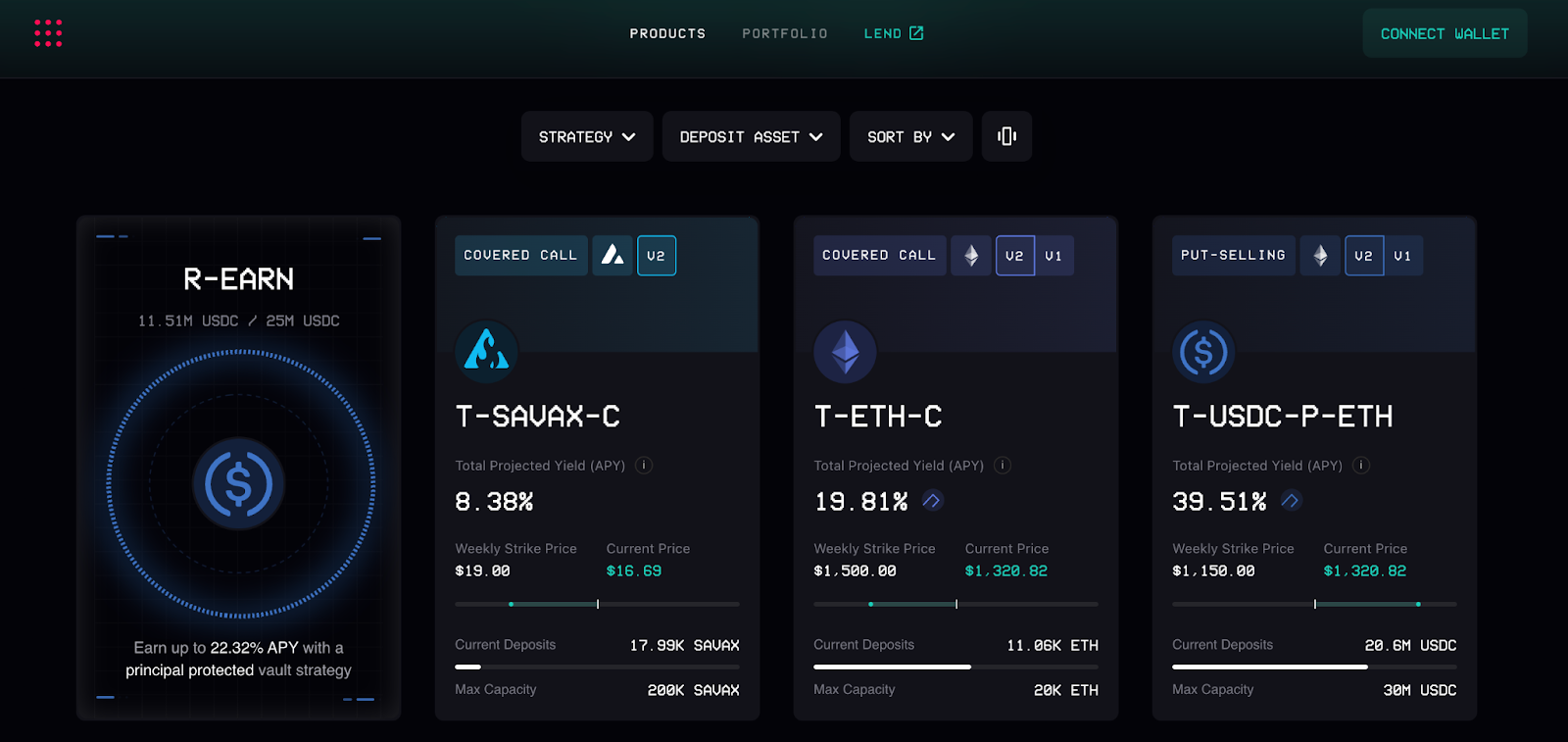Click the info icon beside T-ETH-C yield
This screenshot has width=1568, height=742.
(x=1003, y=466)
